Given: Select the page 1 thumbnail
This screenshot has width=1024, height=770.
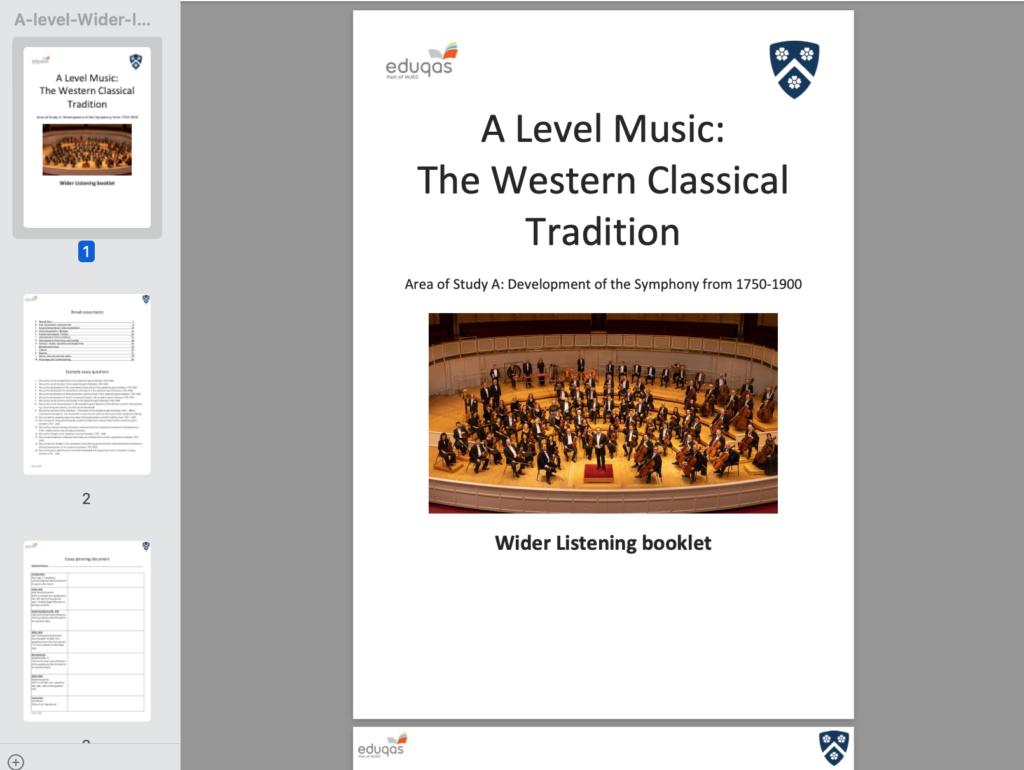Looking at the screenshot, I should click(x=87, y=137).
